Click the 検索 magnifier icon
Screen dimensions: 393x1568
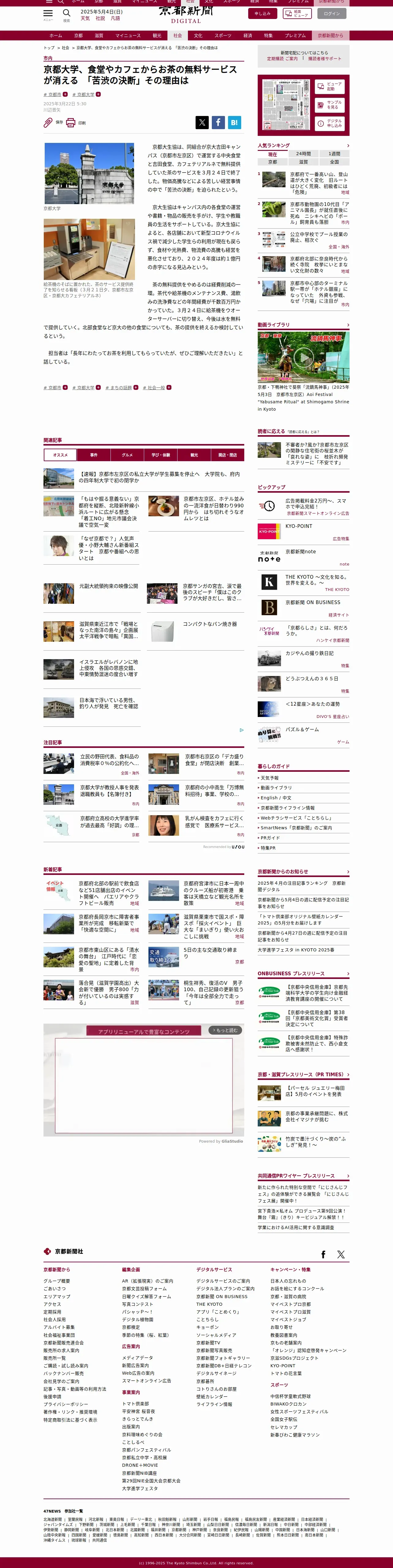67,13
